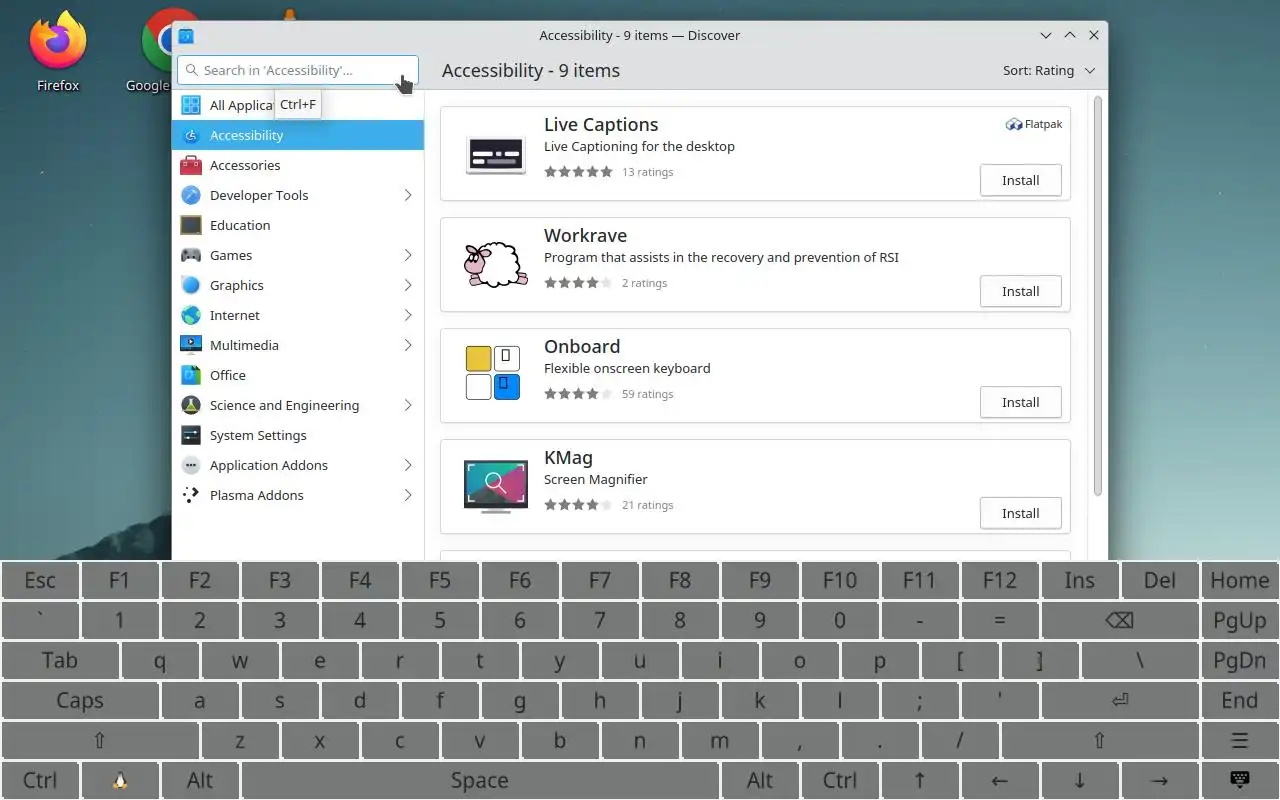The height and width of the screenshot is (800, 1280).
Task: Select the Accessibility category
Action: click(x=298, y=135)
